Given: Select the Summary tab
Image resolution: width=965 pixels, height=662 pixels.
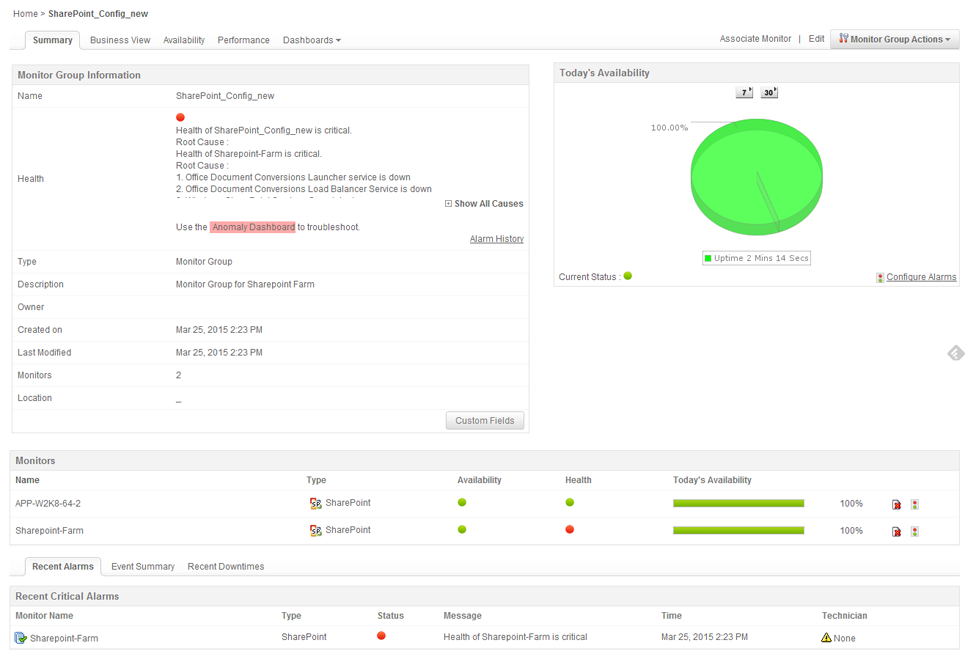Looking at the screenshot, I should click(52, 40).
